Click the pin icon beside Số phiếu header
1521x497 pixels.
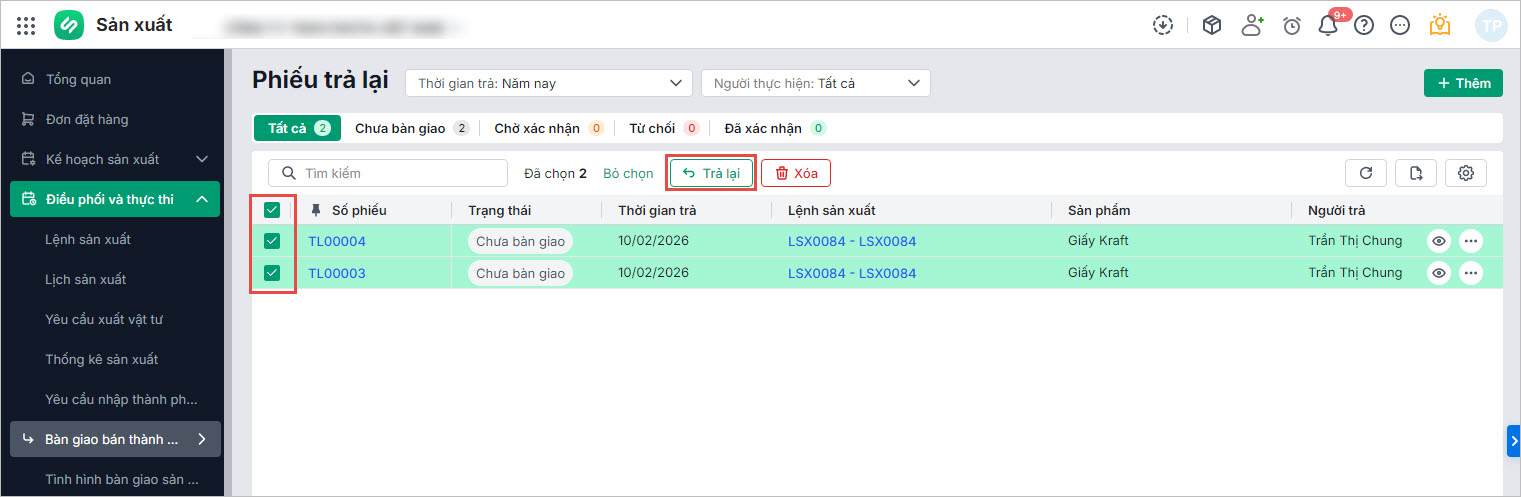point(317,210)
